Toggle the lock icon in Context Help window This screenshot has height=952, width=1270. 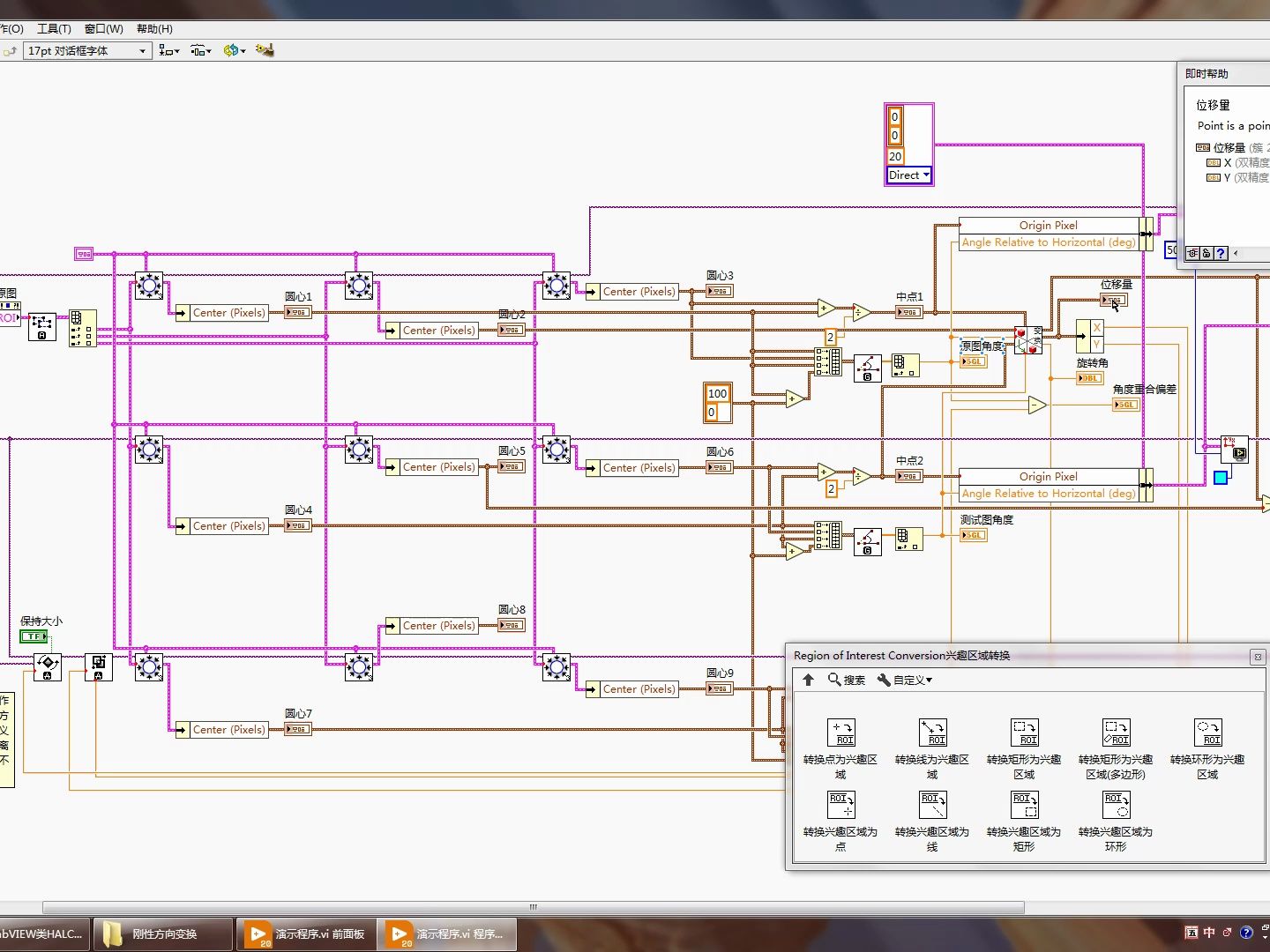pyautogui.click(x=1207, y=253)
